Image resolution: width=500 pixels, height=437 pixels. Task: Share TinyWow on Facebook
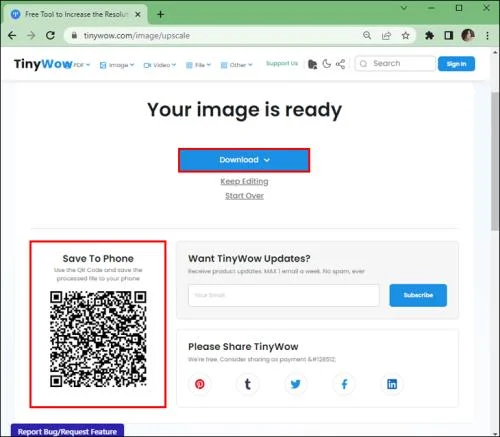[x=344, y=384]
